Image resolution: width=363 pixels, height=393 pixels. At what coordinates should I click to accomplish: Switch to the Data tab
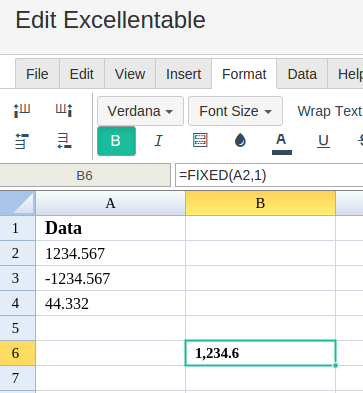click(302, 74)
